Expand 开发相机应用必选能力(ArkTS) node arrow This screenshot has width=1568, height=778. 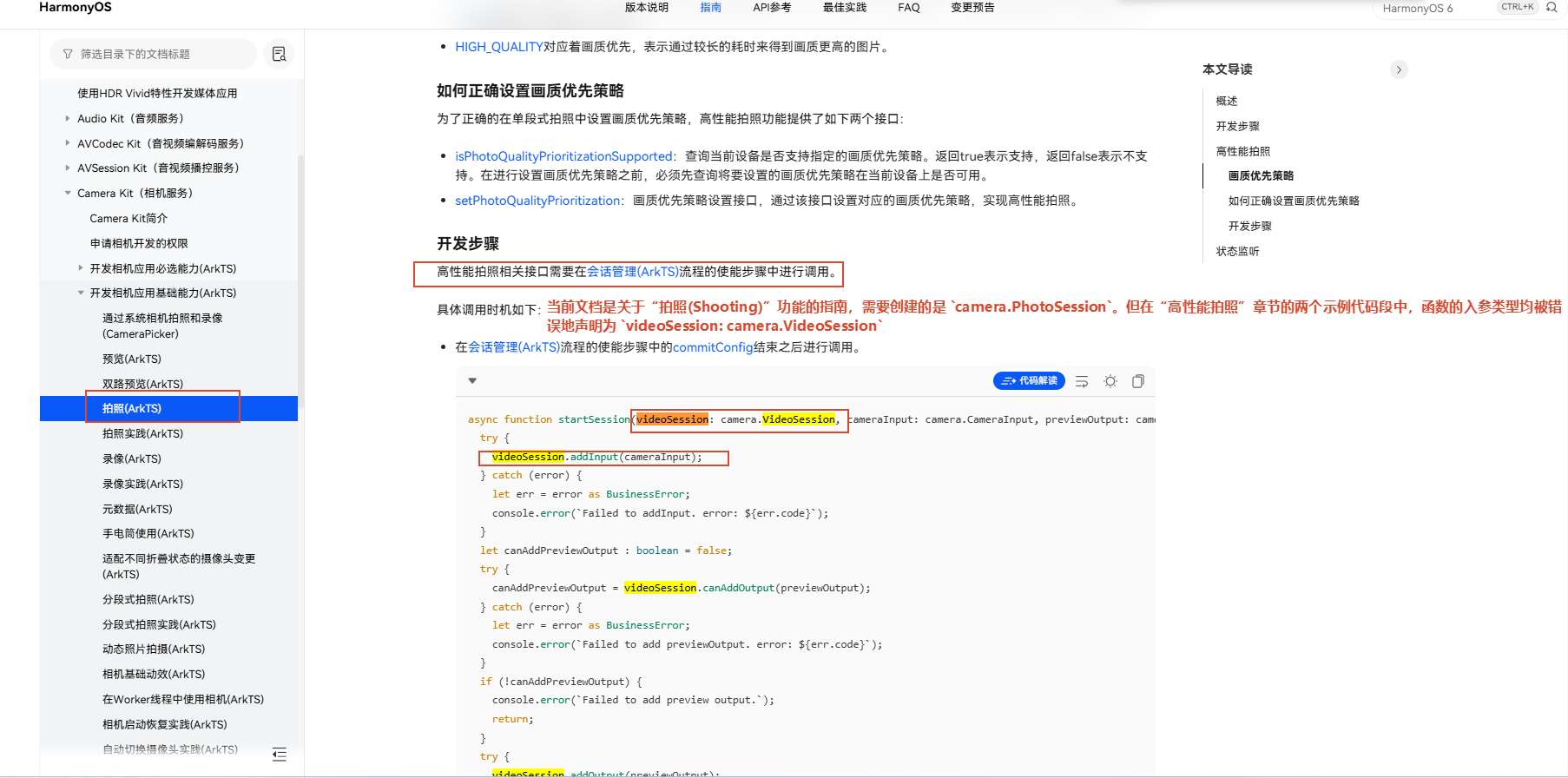tap(81, 268)
